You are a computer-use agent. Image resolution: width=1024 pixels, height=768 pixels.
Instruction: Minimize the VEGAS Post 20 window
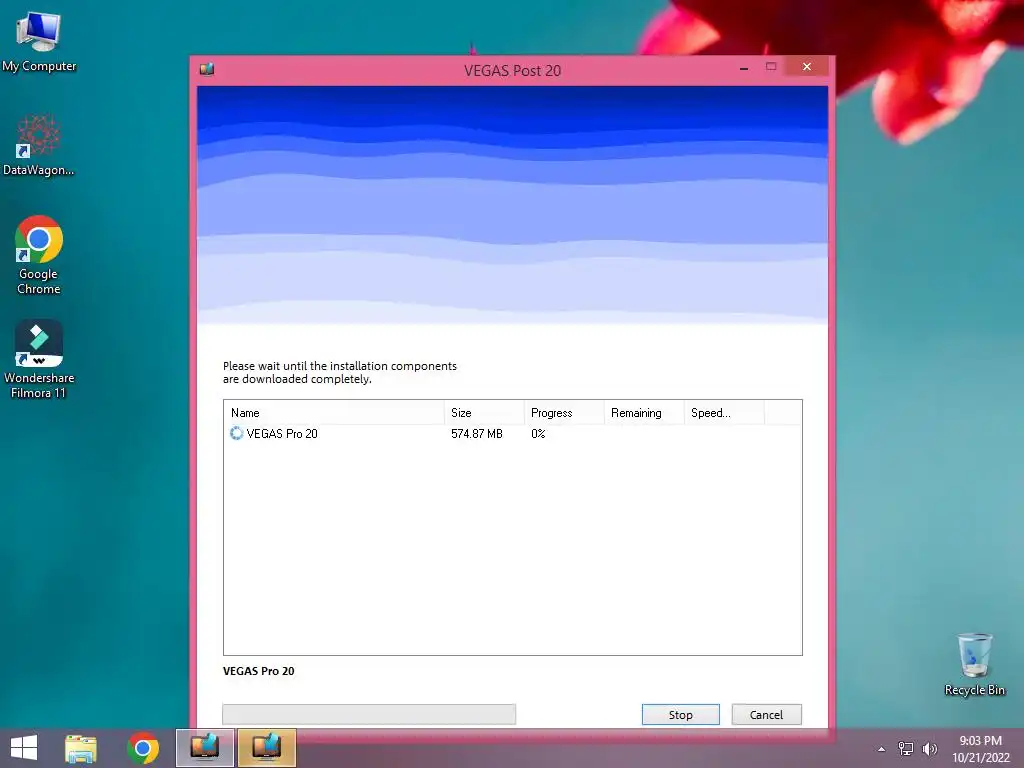(x=744, y=67)
